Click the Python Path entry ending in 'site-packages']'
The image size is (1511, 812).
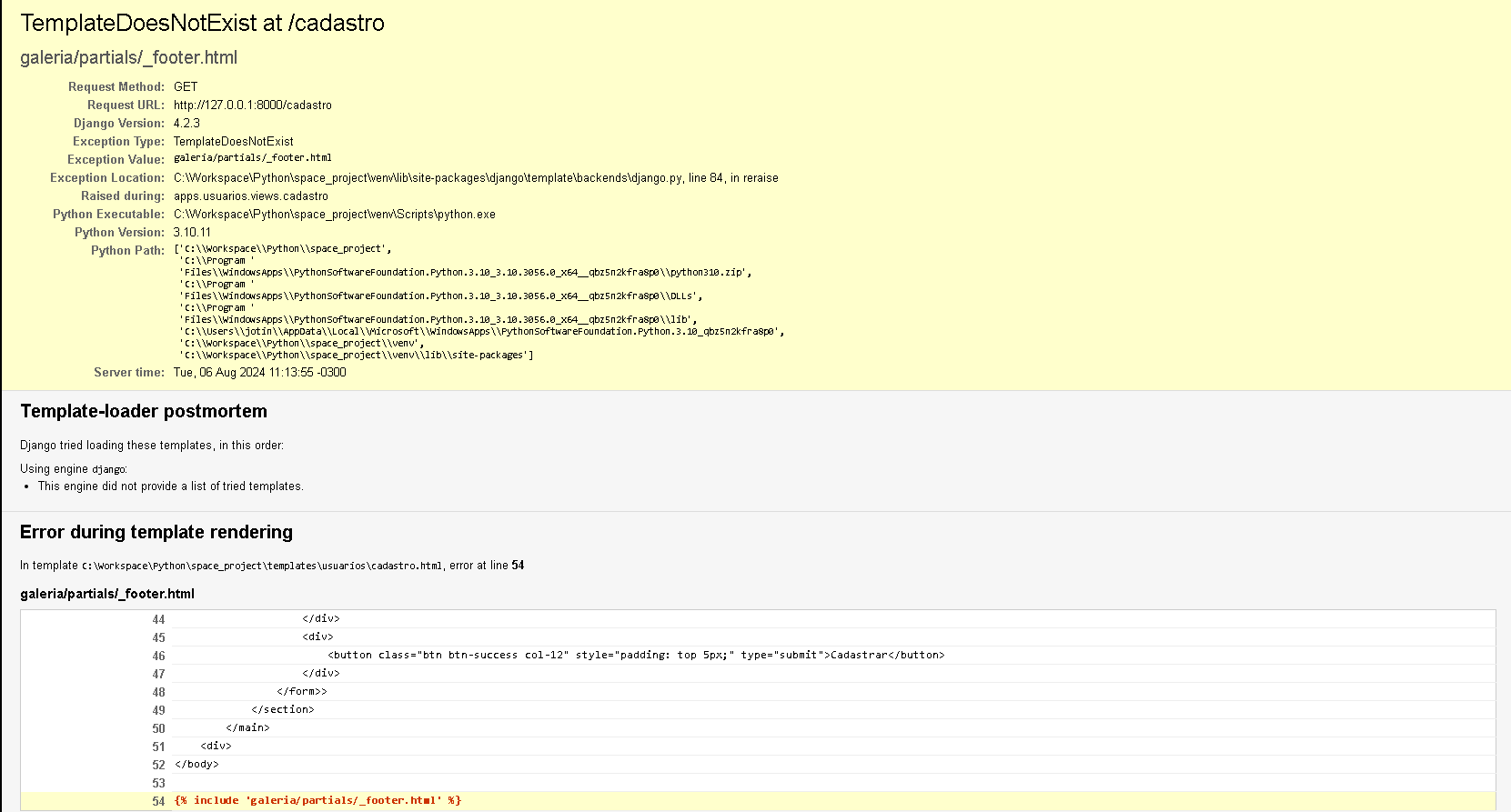357,355
